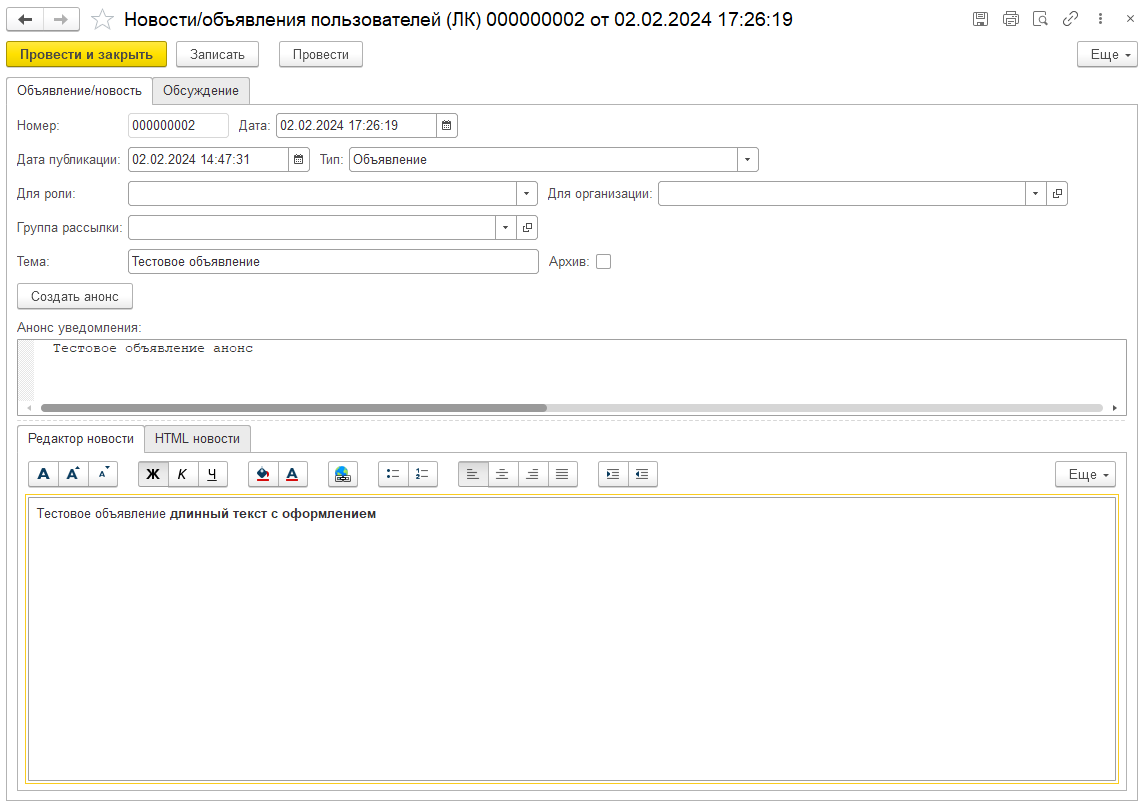Expand the Тип dropdown list
Image resolution: width=1142 pixels, height=802 pixels.
point(747,159)
